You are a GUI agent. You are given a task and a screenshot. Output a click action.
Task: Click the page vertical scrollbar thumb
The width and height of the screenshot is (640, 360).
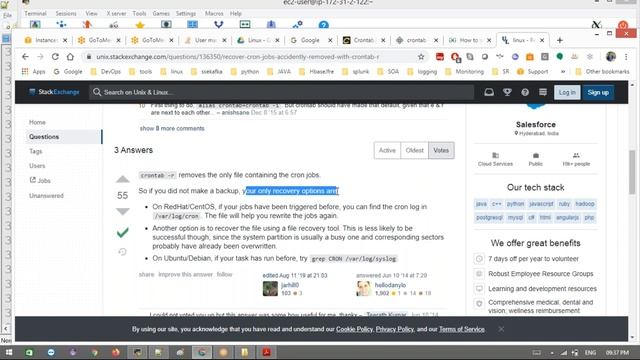632,171
